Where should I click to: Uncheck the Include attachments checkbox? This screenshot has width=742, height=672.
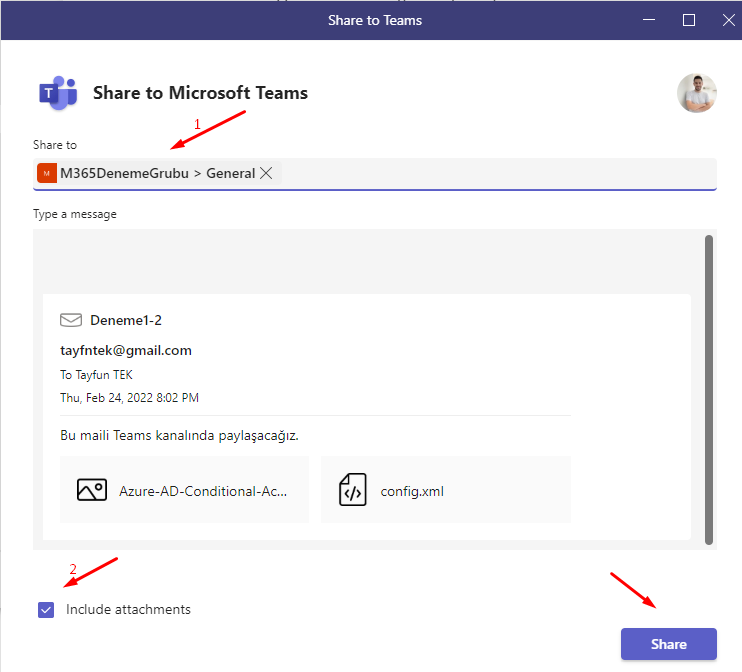(x=46, y=610)
